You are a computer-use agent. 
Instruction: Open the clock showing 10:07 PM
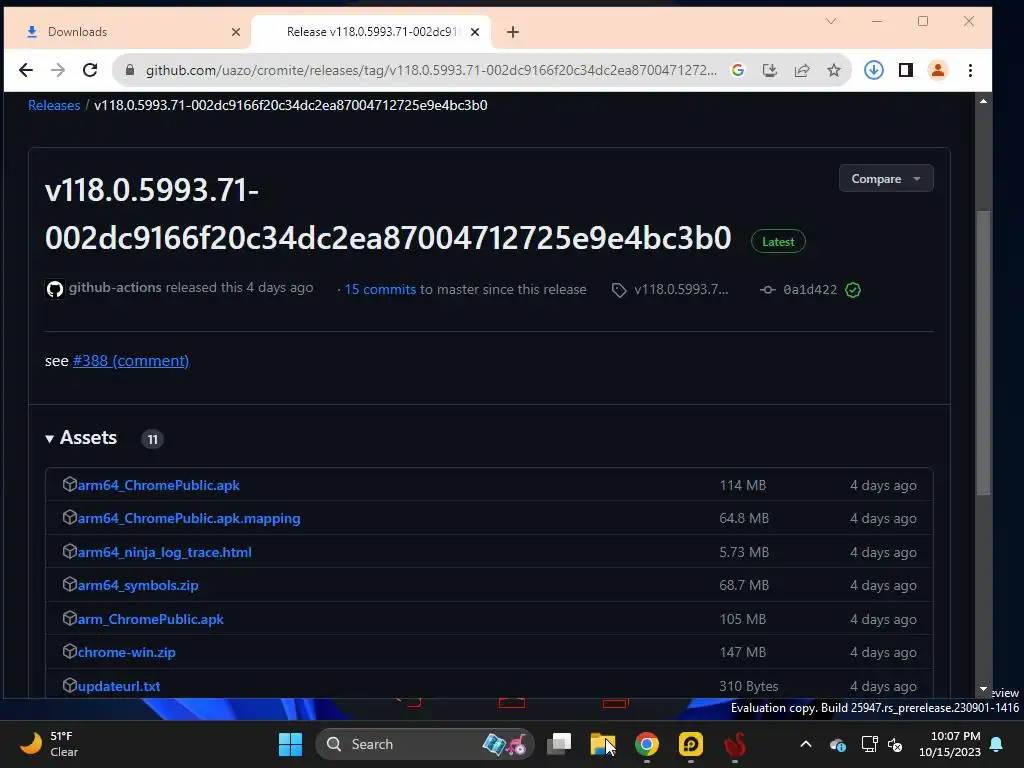coord(950,744)
